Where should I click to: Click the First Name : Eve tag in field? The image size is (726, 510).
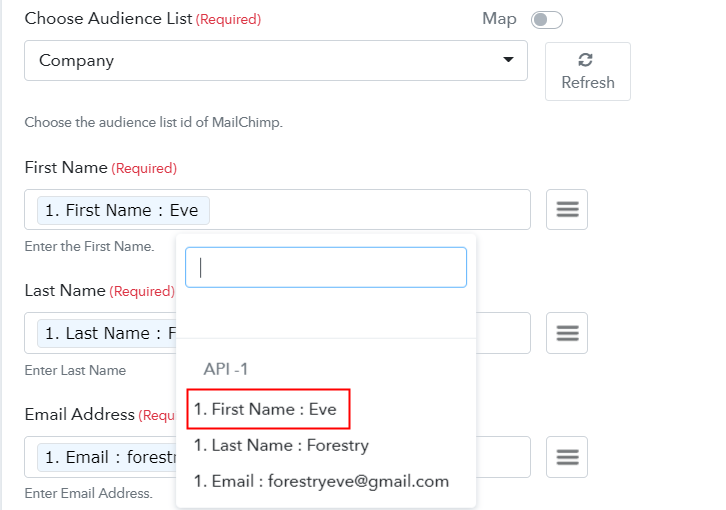pos(122,211)
